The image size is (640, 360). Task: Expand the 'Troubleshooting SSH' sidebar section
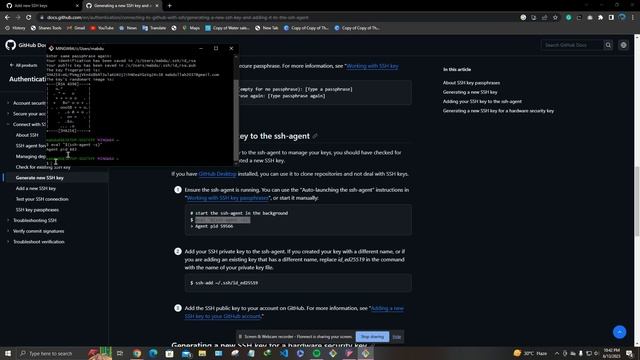32,220
